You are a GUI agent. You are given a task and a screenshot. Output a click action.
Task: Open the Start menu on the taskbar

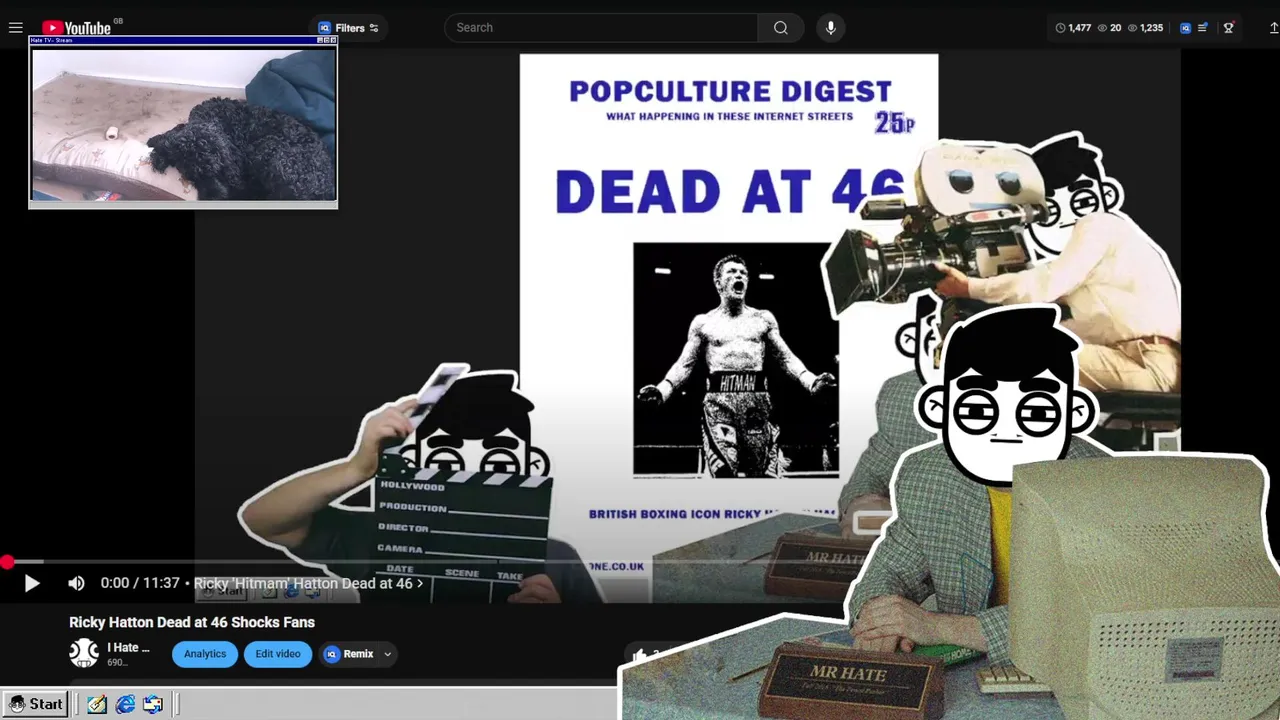36,704
